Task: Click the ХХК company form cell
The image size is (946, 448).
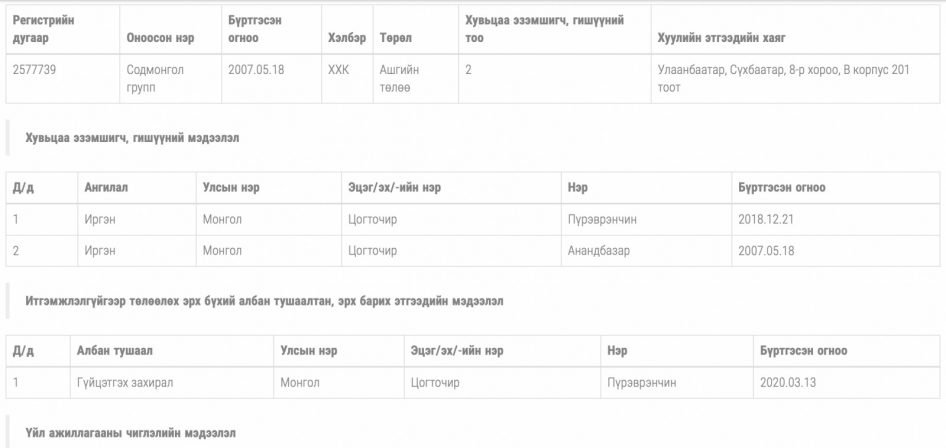Action: coord(339,70)
